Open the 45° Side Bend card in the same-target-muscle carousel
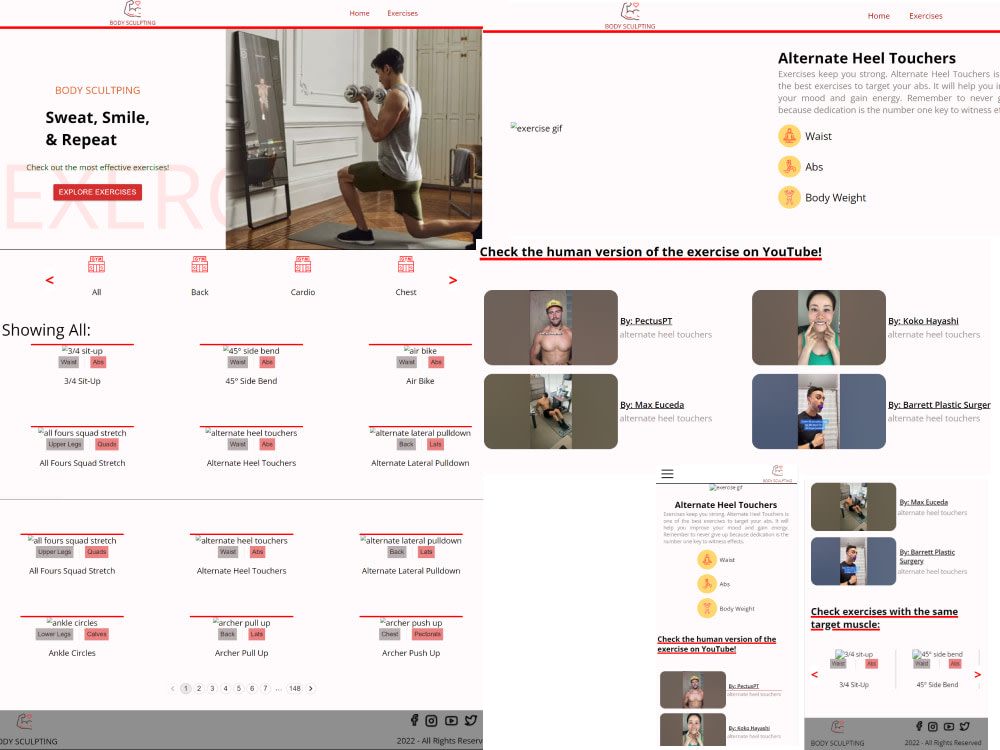Image resolution: width=1000 pixels, height=750 pixels. (x=938, y=669)
